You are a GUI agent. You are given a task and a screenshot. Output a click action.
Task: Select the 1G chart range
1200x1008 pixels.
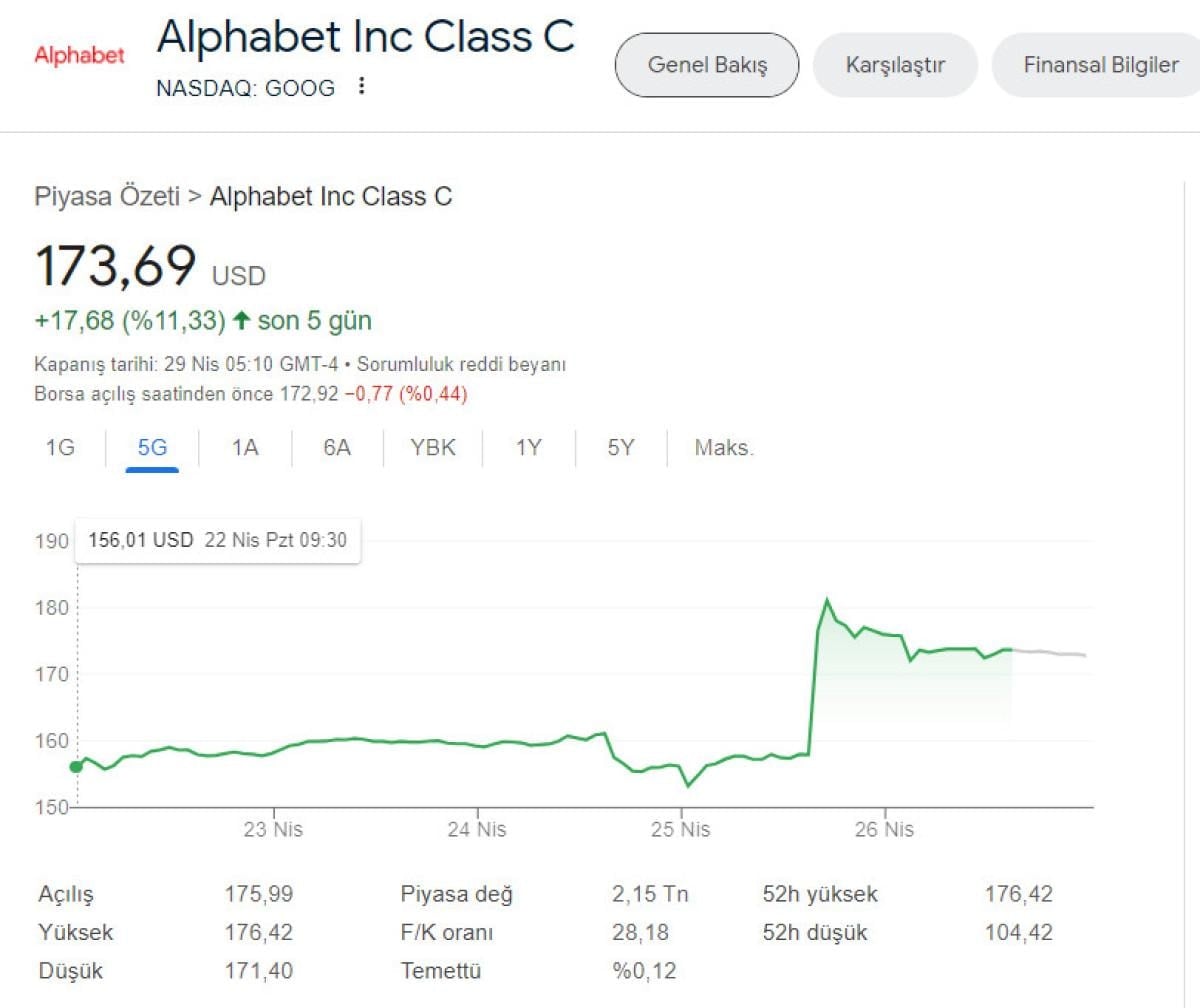[x=60, y=448]
